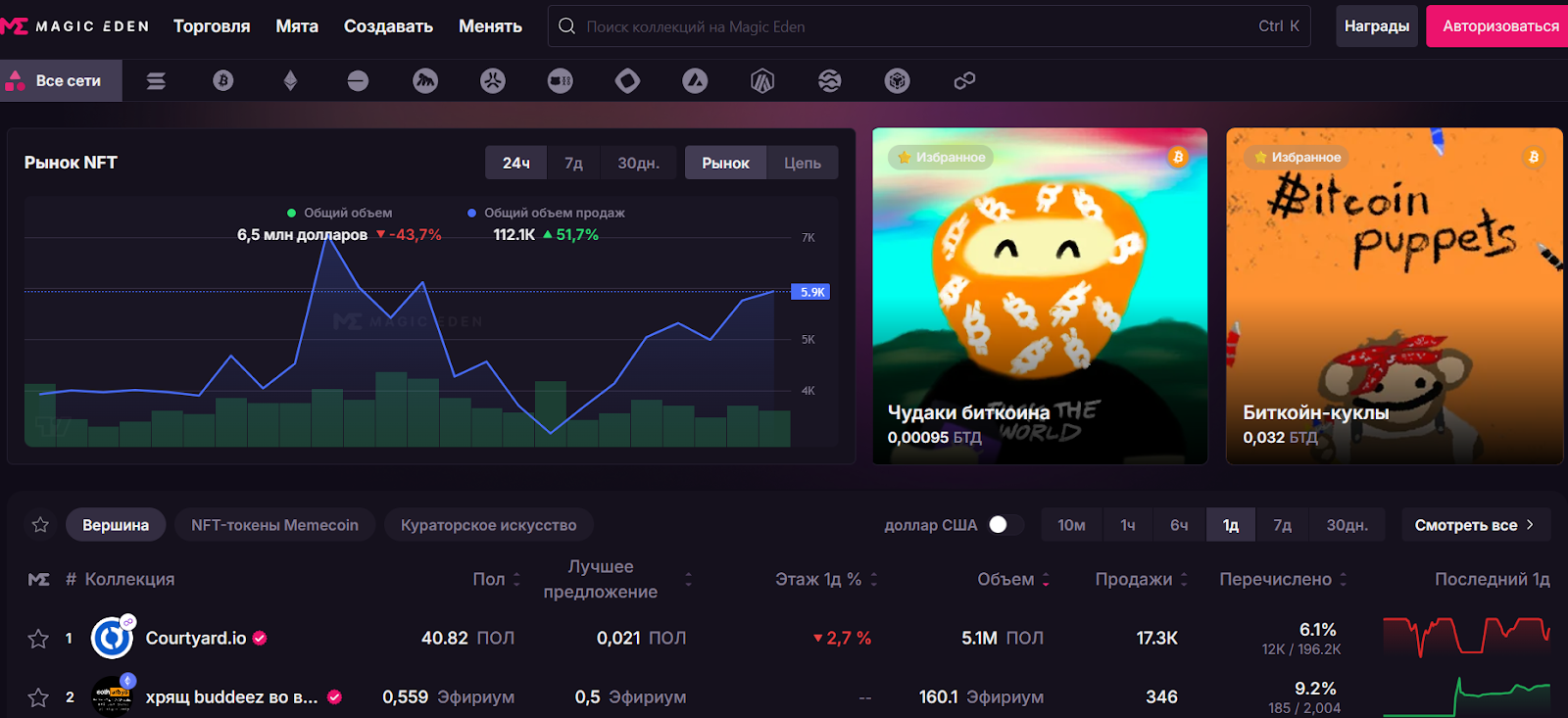Image resolution: width=1568 pixels, height=718 pixels.
Task: Open the starred collections filter next to Вершина
Action: 40,525
